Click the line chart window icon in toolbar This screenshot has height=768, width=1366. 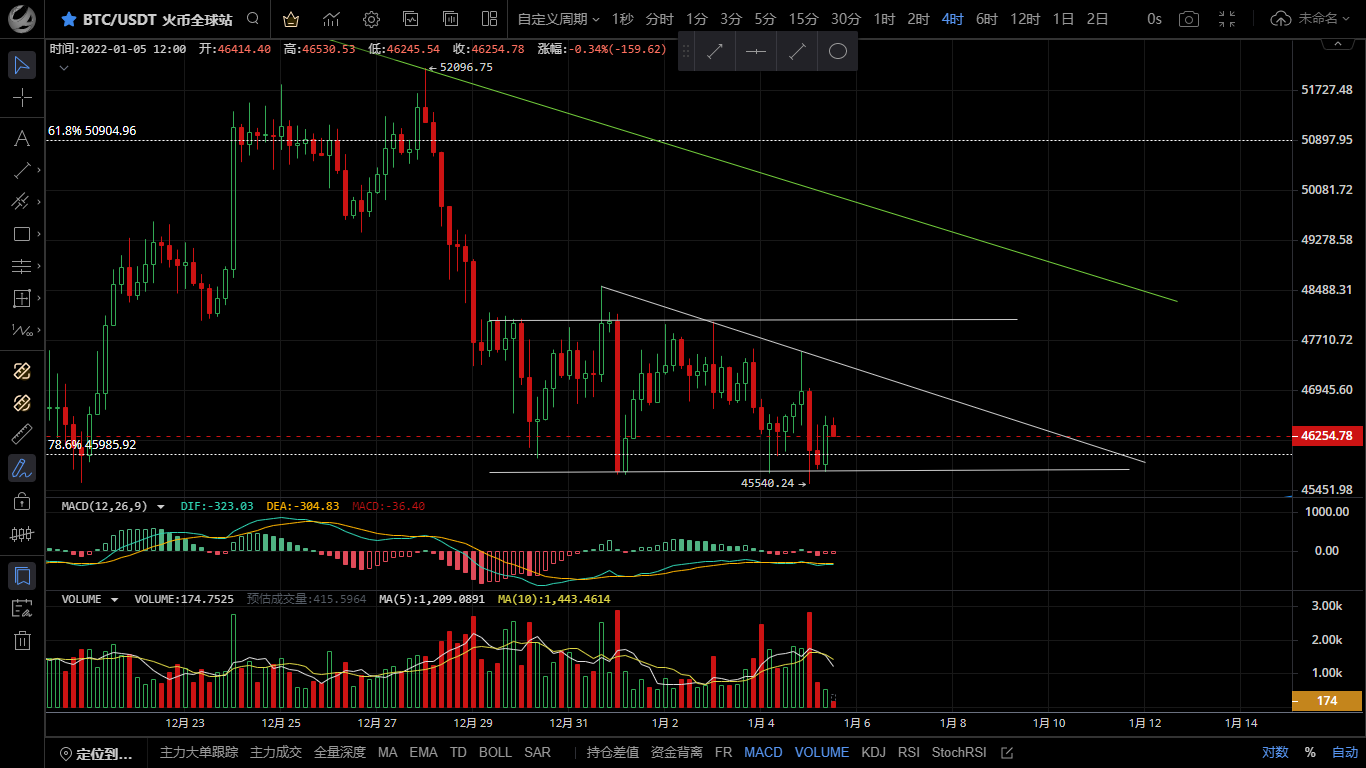click(x=411, y=19)
